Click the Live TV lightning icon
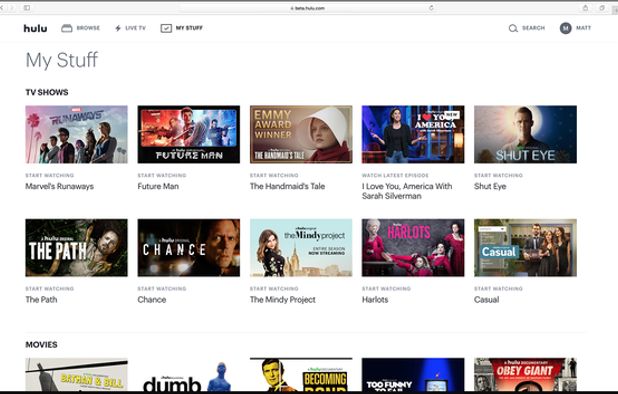The height and width of the screenshot is (394, 618). (x=118, y=28)
